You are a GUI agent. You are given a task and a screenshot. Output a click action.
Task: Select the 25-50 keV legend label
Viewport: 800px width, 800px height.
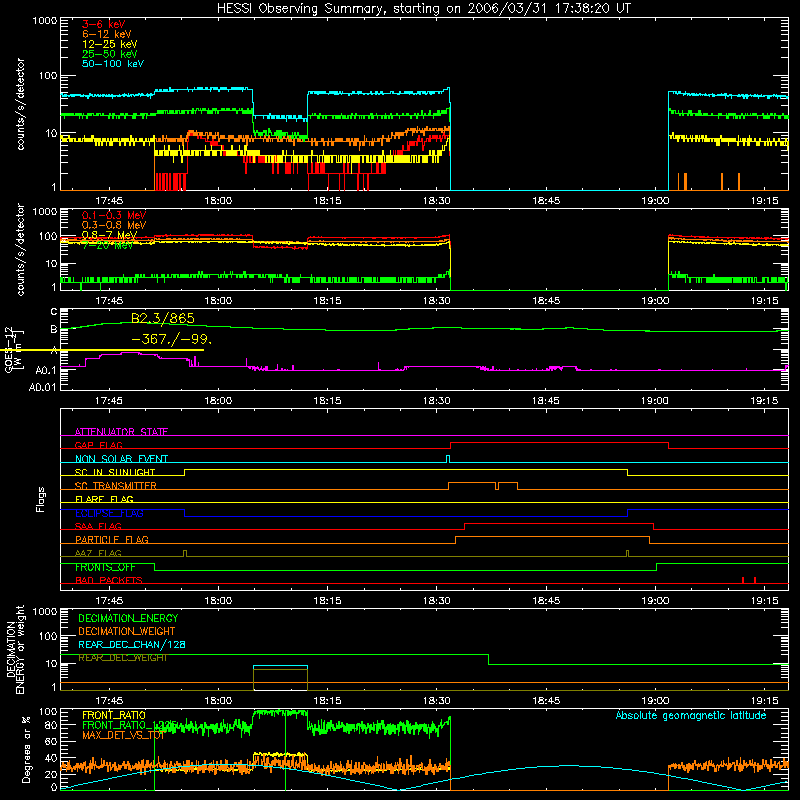coord(110,54)
